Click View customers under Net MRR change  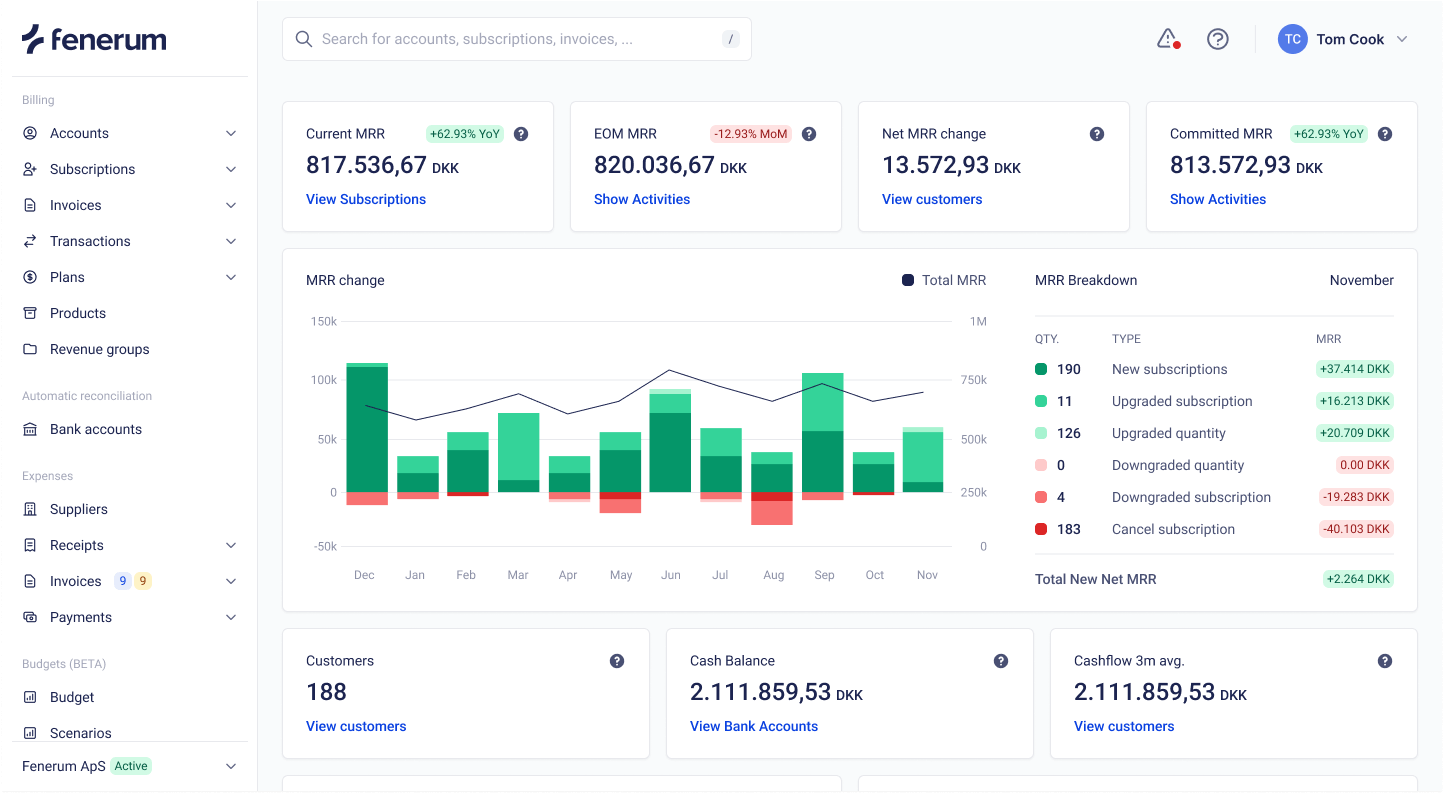[932, 199]
